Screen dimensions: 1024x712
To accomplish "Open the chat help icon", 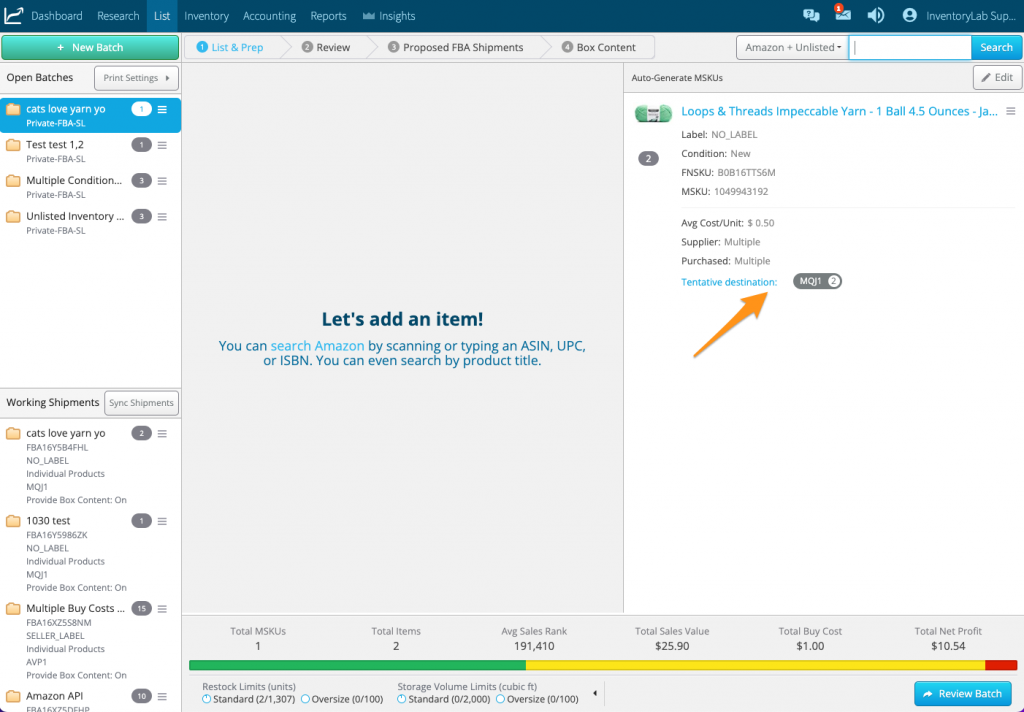I will pyautogui.click(x=811, y=16).
